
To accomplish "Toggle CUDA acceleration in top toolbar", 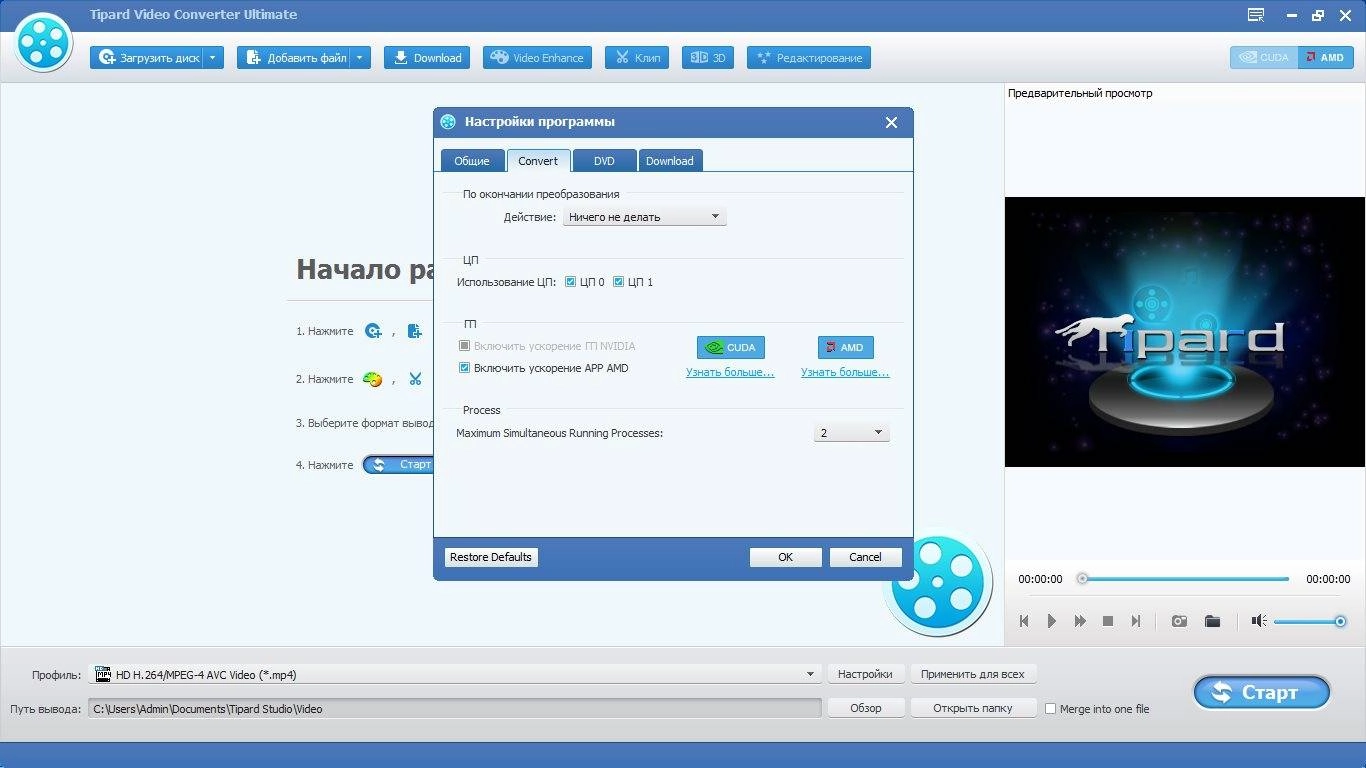I will tap(1264, 57).
